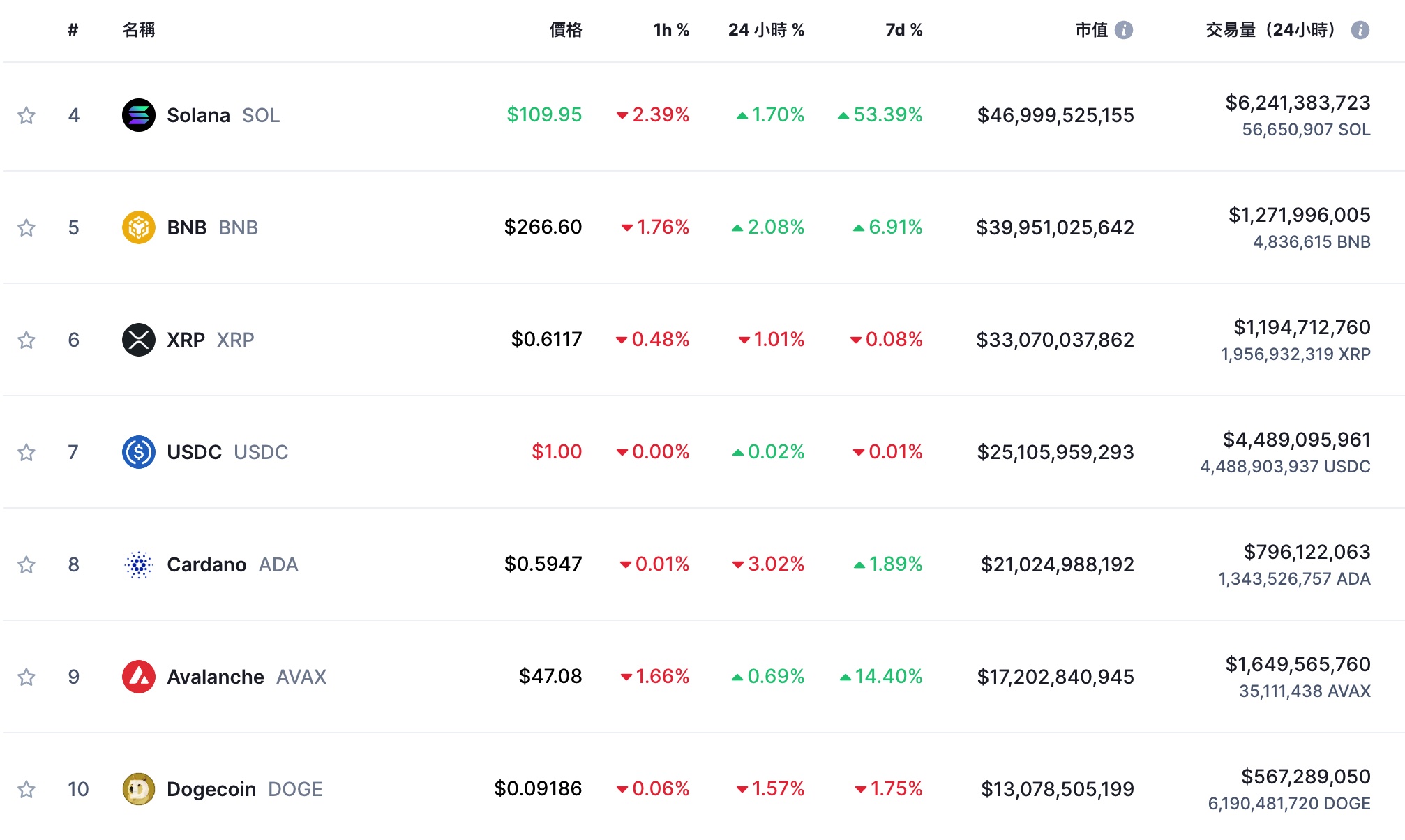Open the USDC coin page link
The width and height of the screenshot is (1405, 840).
(x=227, y=452)
